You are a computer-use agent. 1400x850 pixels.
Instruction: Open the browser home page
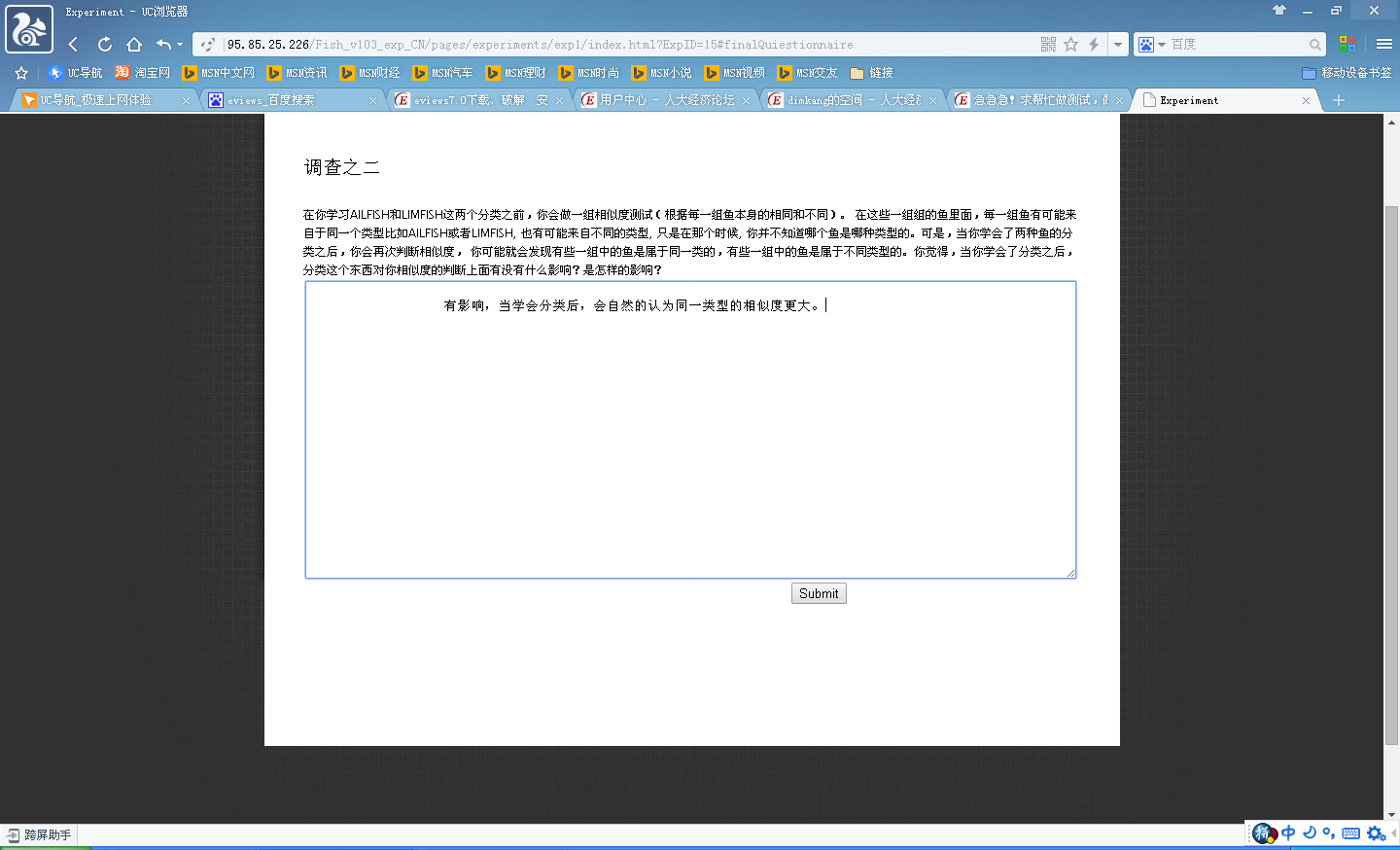click(134, 45)
